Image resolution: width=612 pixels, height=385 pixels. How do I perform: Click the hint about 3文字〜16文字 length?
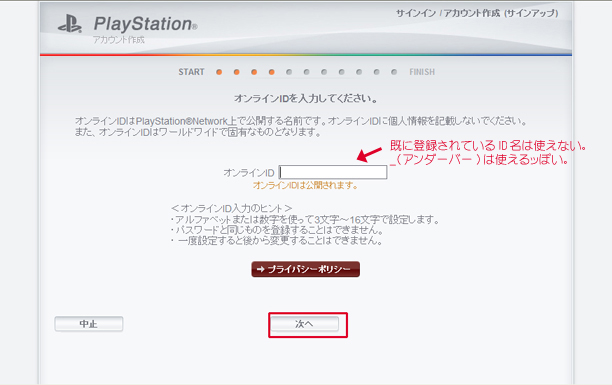(305, 220)
